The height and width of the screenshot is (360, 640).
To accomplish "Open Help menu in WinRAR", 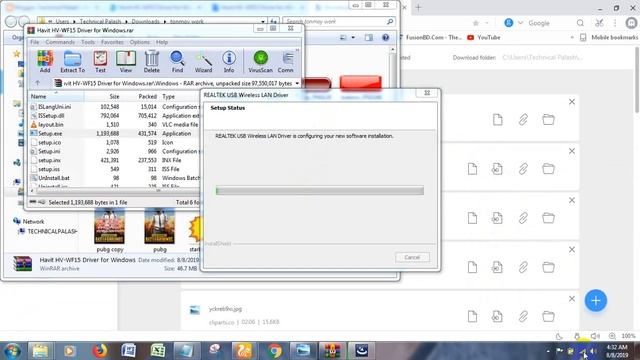I will point(162,42).
